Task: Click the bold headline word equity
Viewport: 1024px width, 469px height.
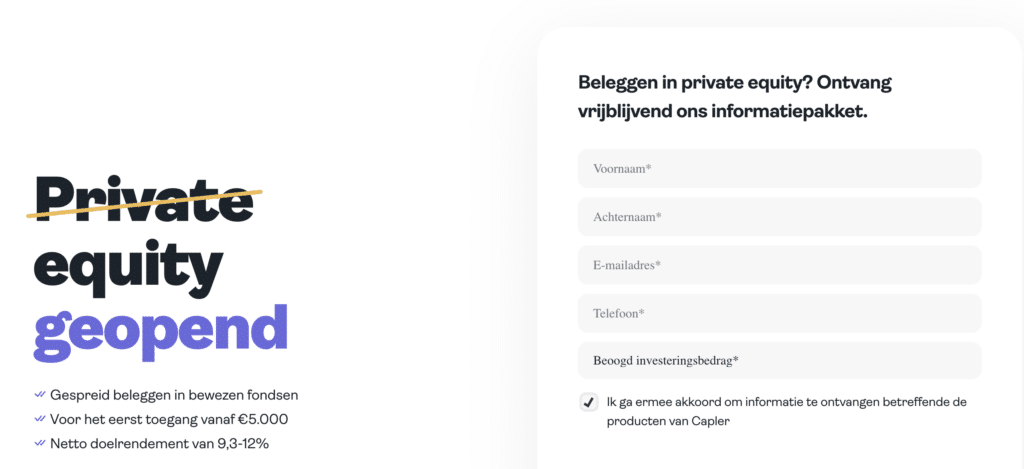Action: coord(128,268)
